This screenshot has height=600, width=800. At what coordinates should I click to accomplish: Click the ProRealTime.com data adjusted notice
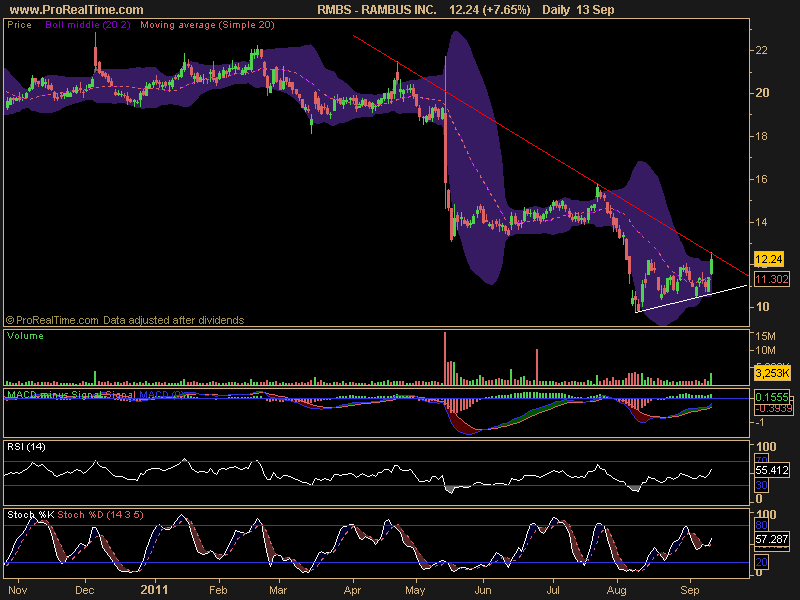tap(125, 320)
